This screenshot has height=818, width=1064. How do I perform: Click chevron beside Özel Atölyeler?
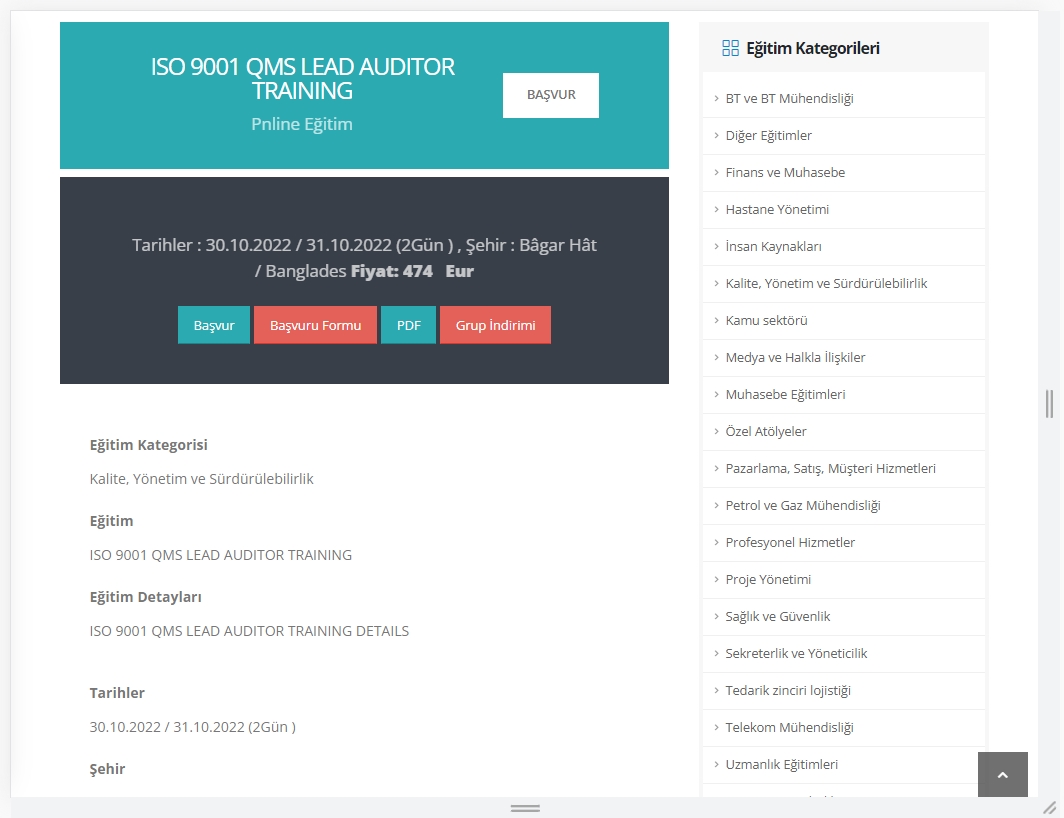pos(717,432)
